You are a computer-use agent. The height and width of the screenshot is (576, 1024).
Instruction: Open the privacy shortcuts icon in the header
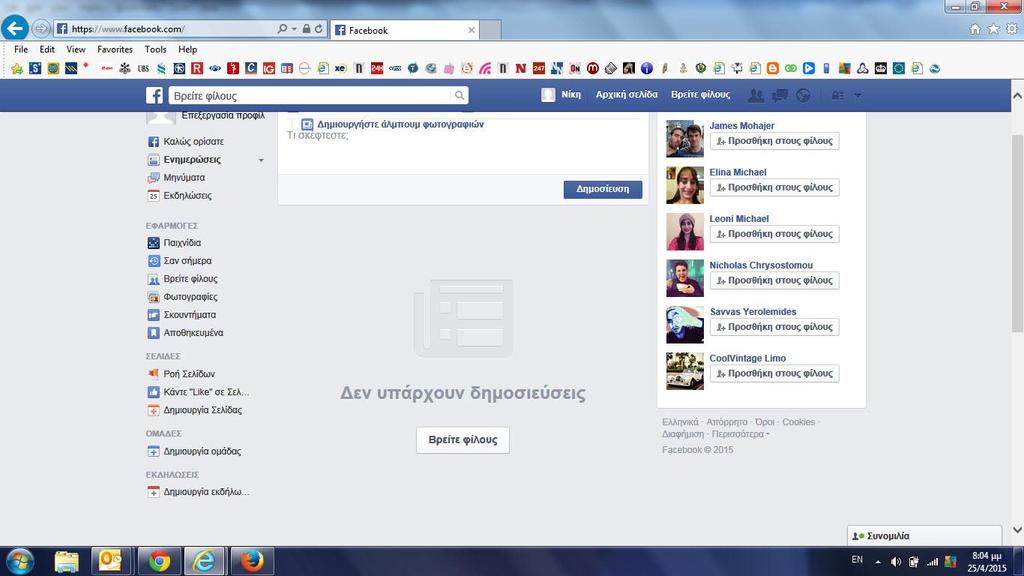[838, 95]
